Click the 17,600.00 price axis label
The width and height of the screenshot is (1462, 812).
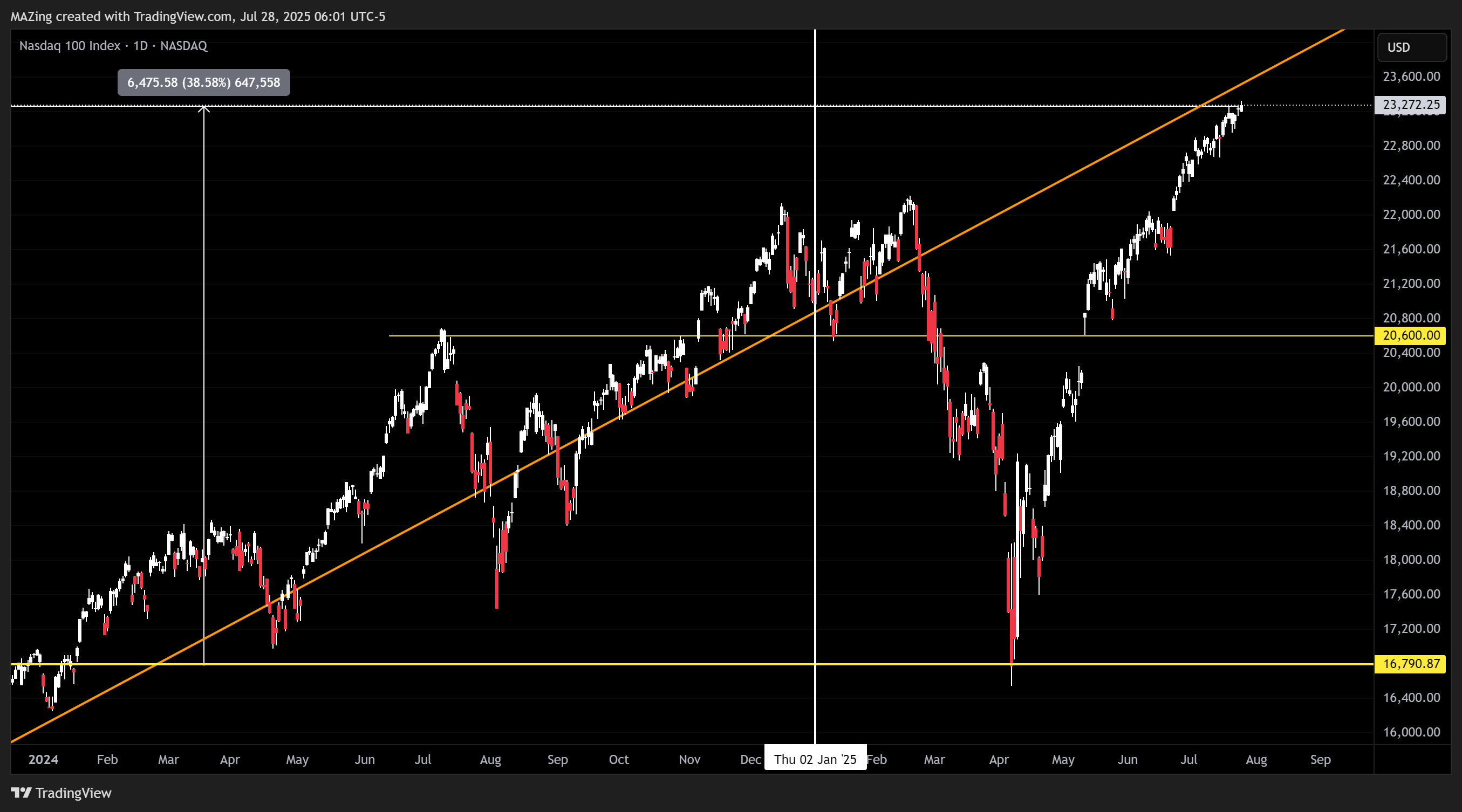[1411, 594]
